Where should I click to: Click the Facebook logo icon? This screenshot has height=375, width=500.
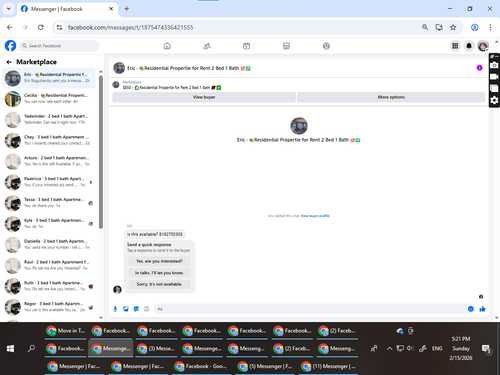click(10, 46)
